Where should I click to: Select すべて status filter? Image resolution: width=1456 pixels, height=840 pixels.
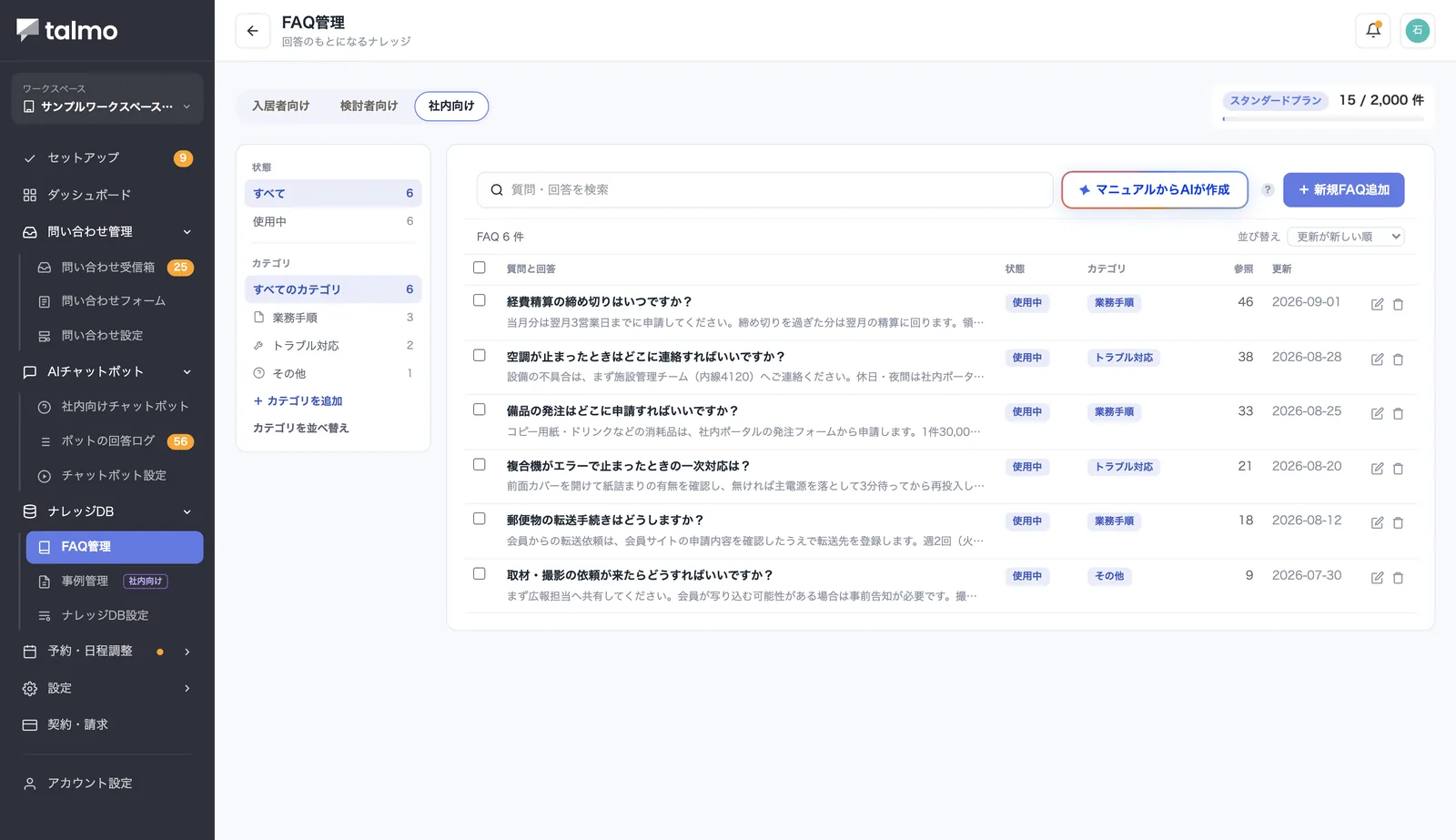pyautogui.click(x=333, y=193)
